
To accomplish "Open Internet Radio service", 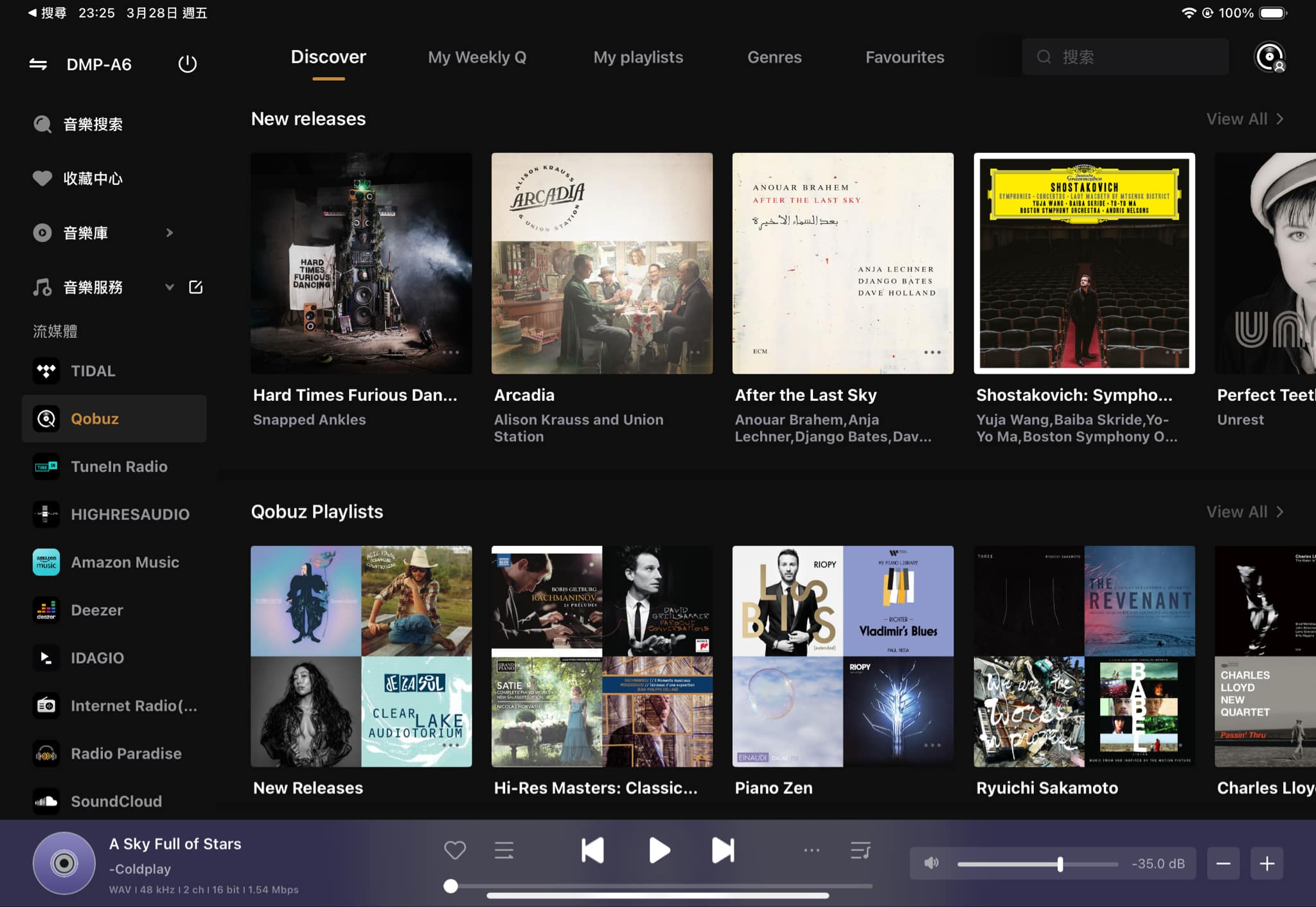I will point(114,705).
